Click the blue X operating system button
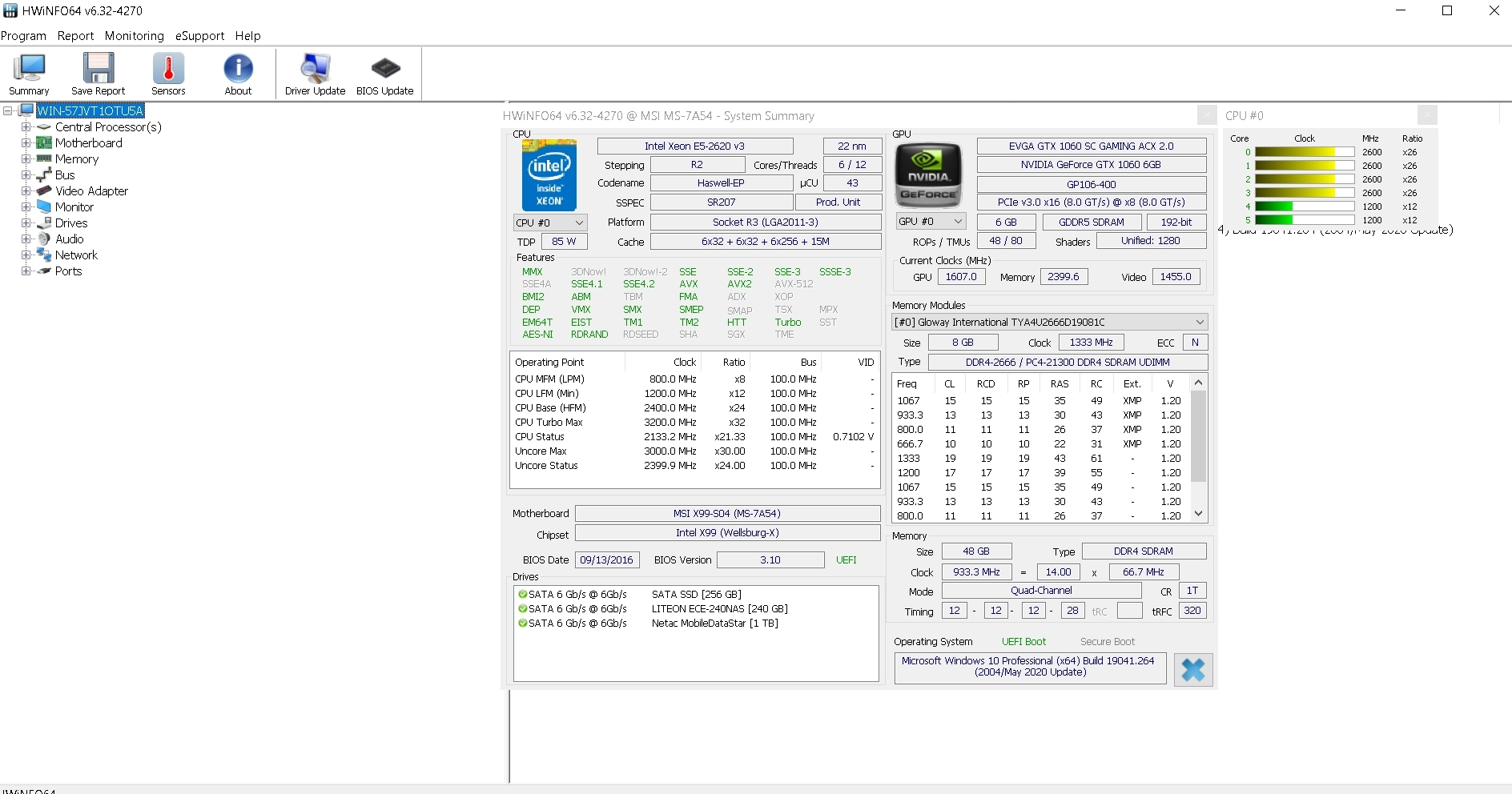 pos(1193,670)
